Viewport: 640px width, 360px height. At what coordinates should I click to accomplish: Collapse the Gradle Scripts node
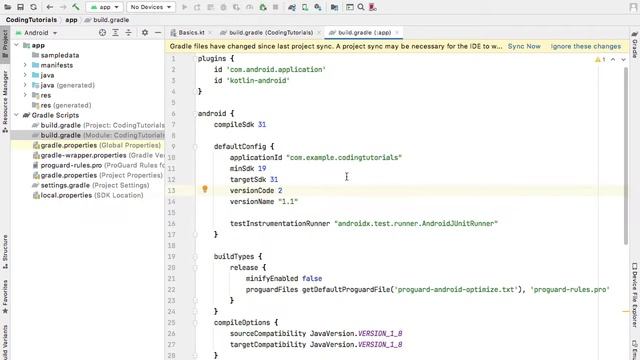tap(17, 115)
